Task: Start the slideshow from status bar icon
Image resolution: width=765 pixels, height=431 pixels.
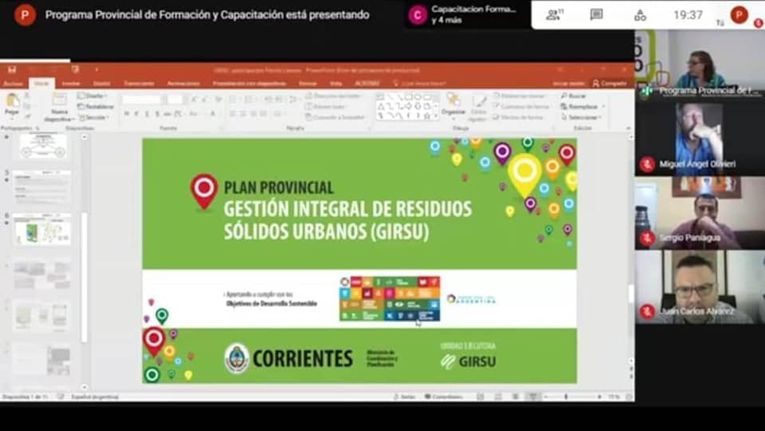Action: tap(533, 397)
